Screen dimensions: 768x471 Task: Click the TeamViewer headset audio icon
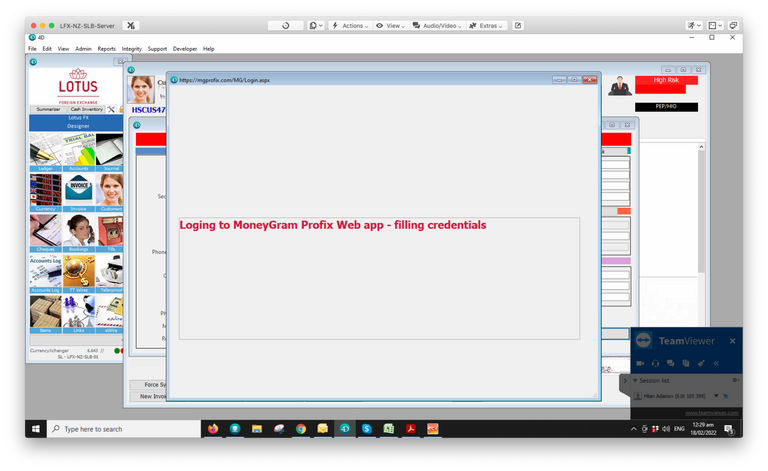(655, 363)
